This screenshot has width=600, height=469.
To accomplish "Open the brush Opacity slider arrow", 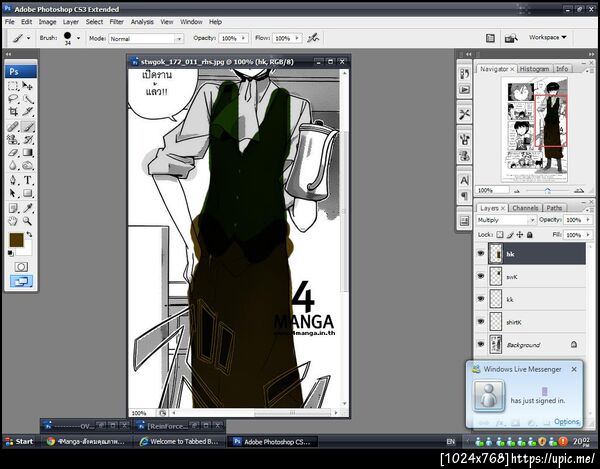I will click(x=243, y=38).
